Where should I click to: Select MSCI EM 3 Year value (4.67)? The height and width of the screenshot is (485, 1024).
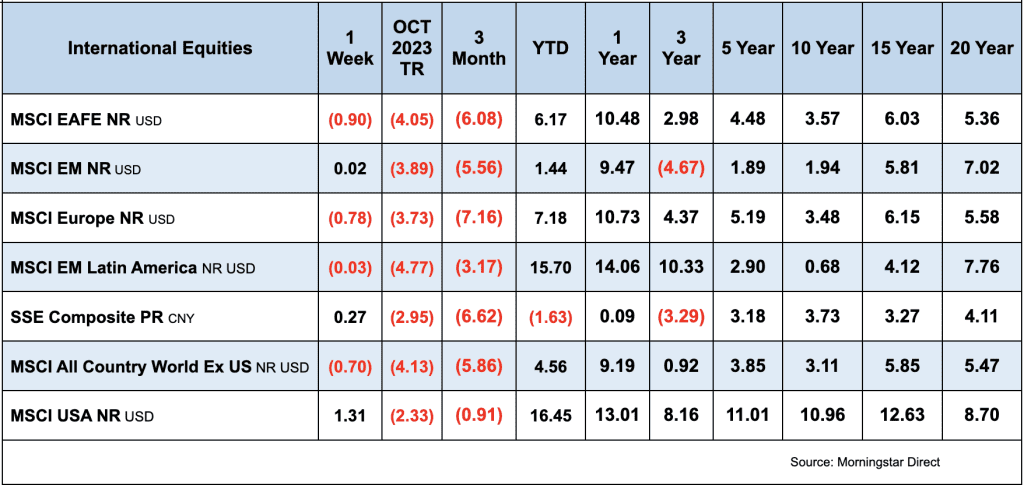click(x=681, y=169)
